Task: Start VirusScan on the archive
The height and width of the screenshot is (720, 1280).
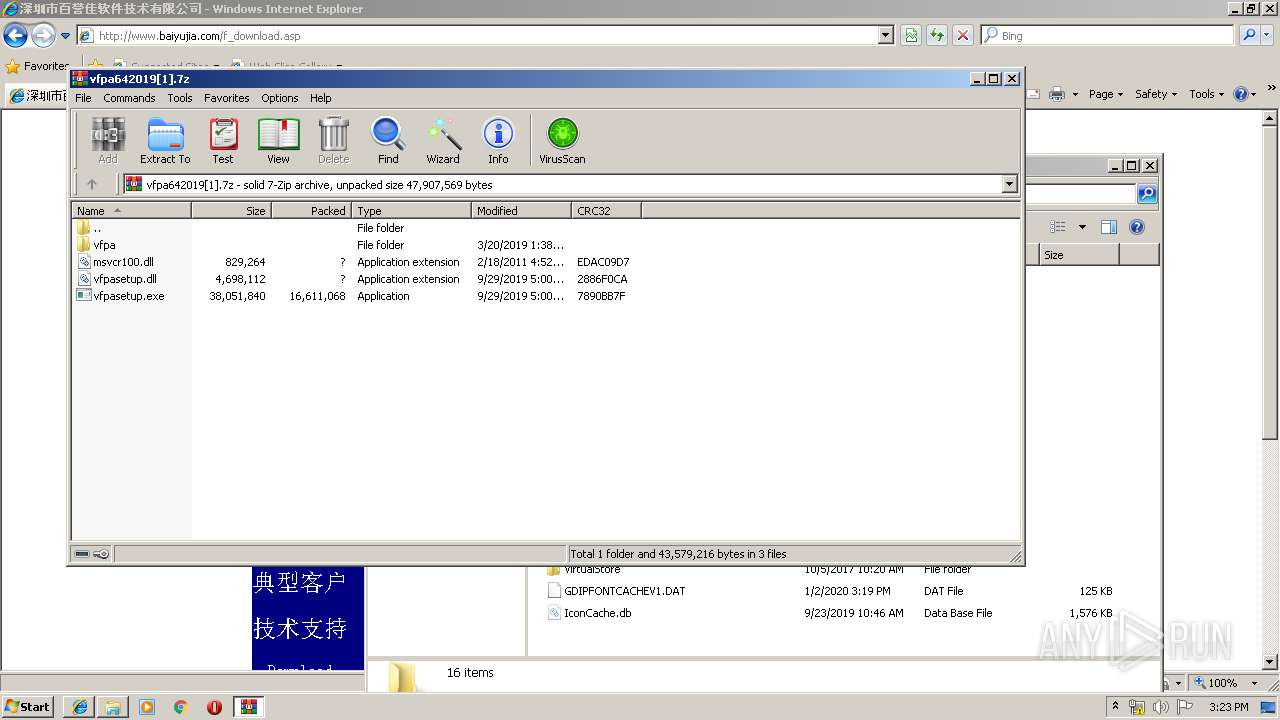Action: point(562,140)
